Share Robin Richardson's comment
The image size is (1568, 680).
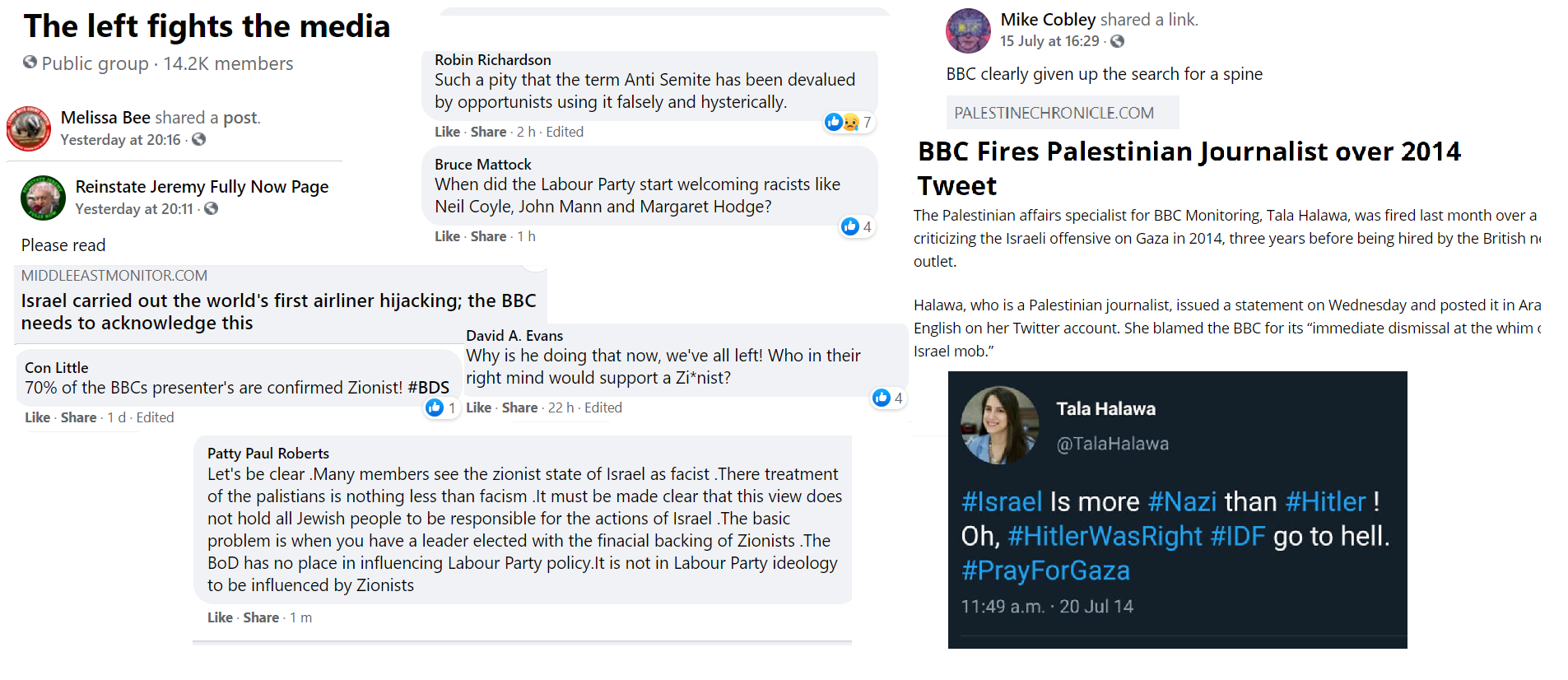[x=488, y=132]
